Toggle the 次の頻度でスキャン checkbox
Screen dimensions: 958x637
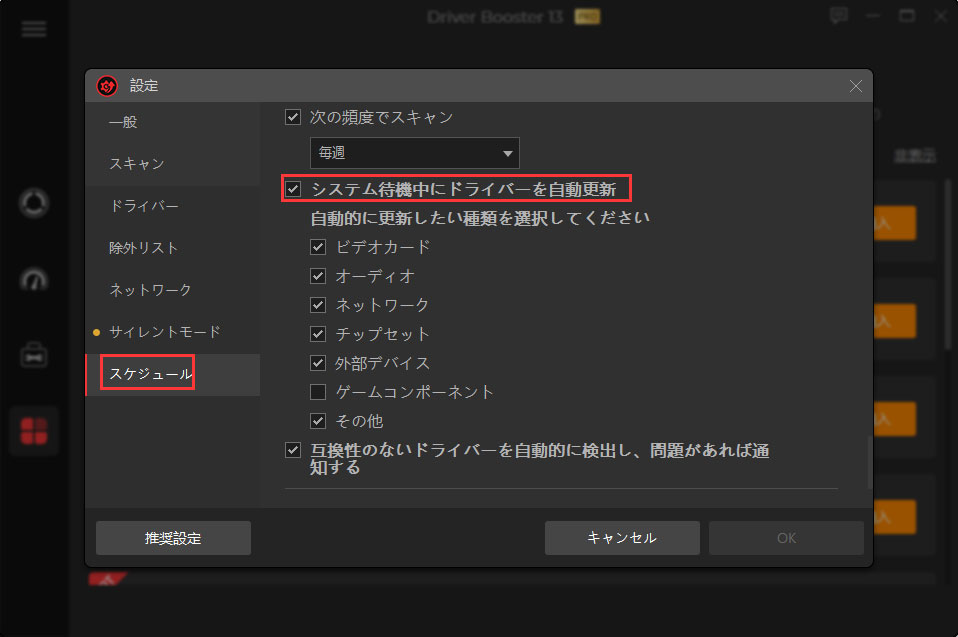[293, 117]
